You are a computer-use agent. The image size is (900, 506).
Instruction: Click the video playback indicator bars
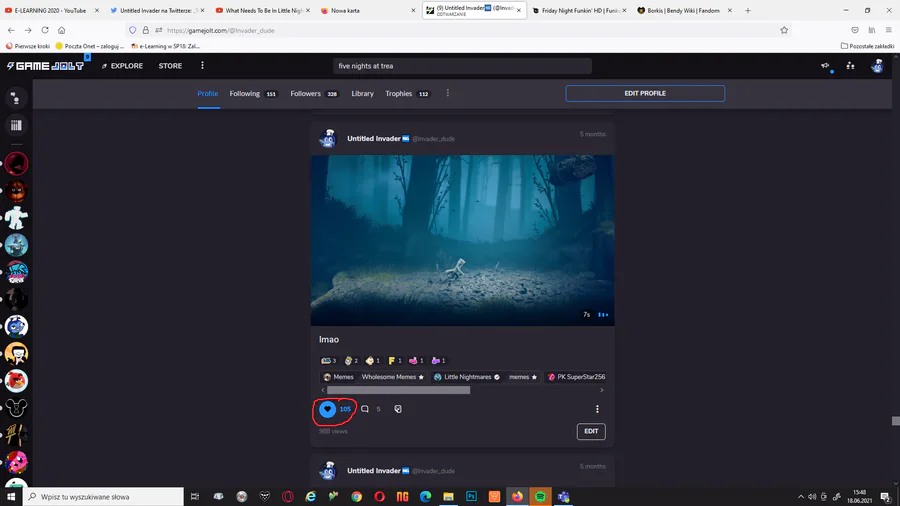coord(603,314)
